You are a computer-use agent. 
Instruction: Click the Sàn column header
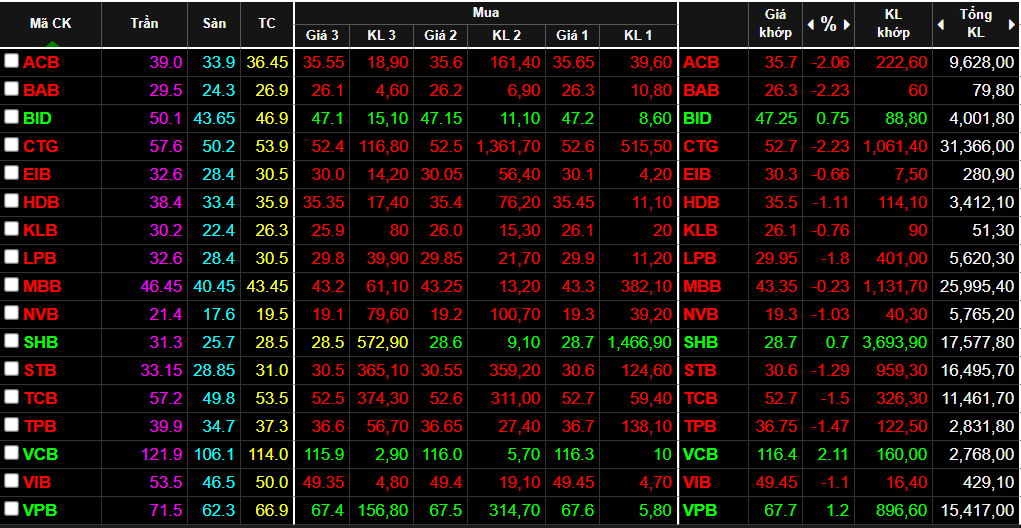214,23
